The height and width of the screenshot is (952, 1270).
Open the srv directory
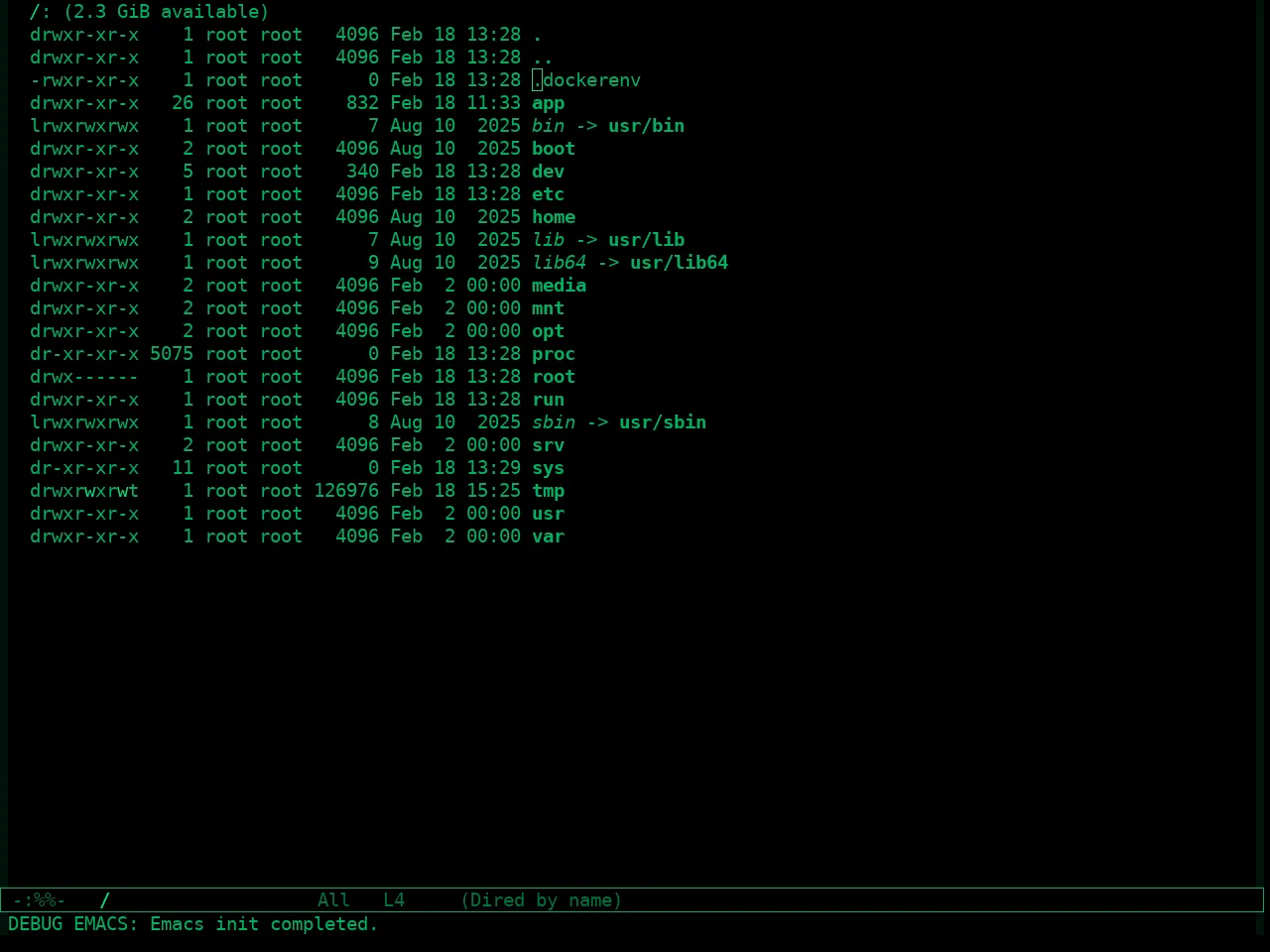coord(548,445)
